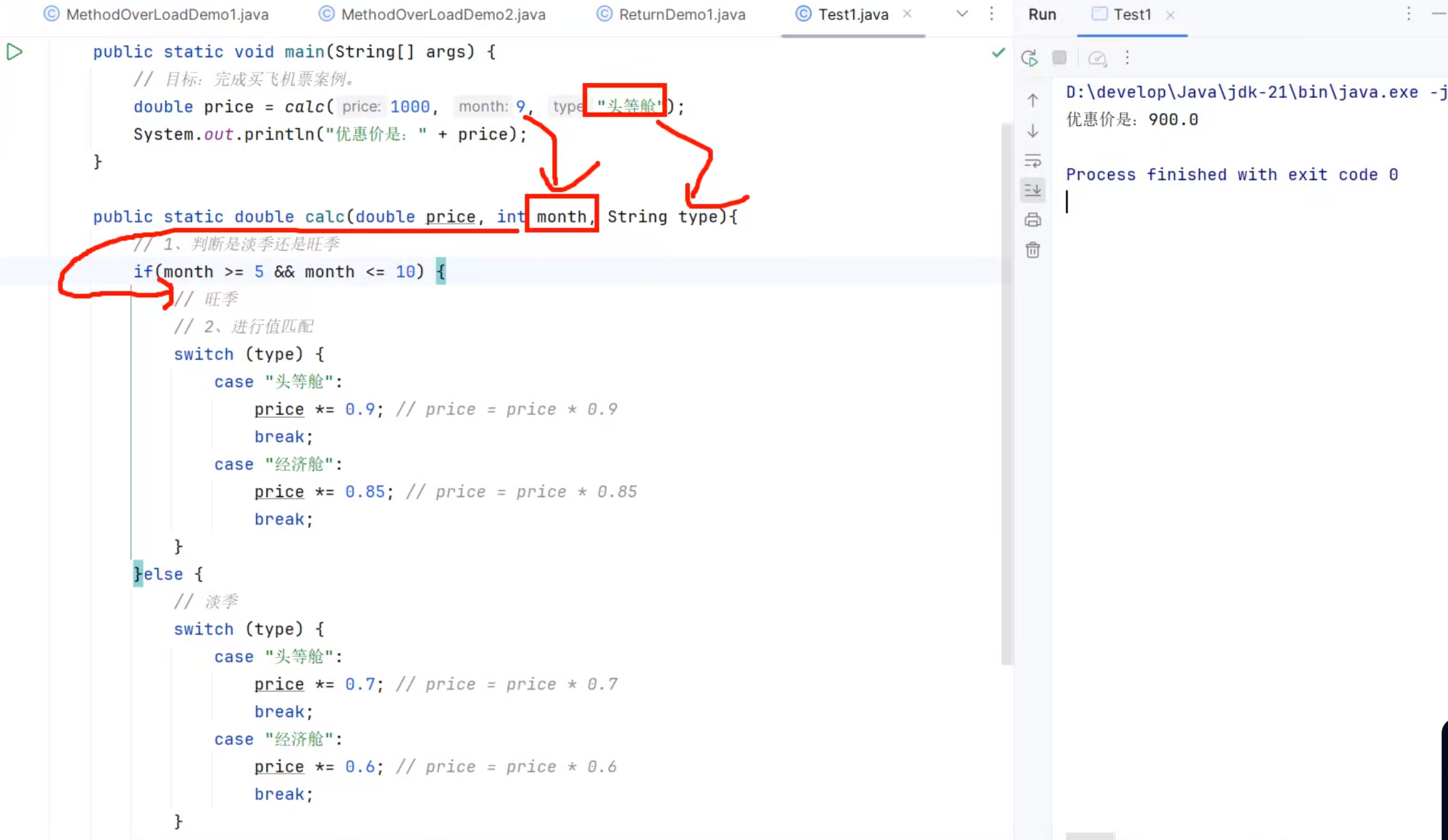Stop the running process
The width and height of the screenshot is (1448, 840).
click(1059, 58)
